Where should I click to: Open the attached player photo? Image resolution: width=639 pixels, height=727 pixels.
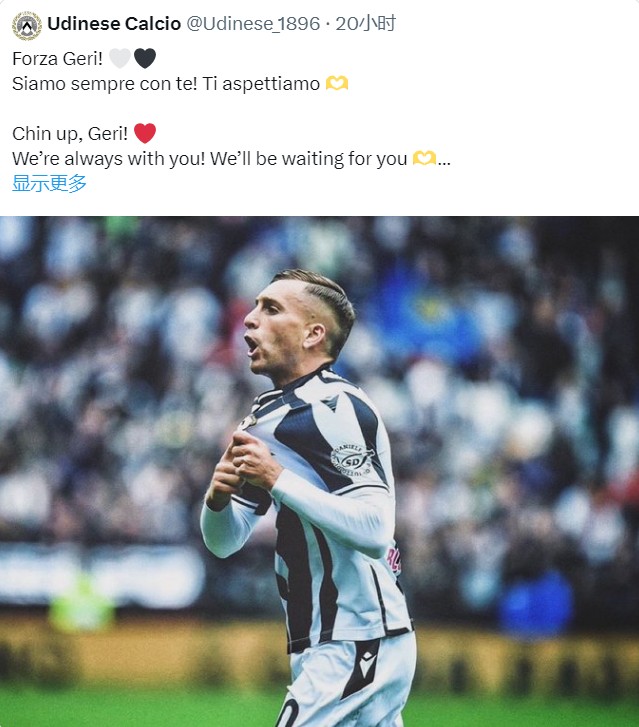click(320, 471)
